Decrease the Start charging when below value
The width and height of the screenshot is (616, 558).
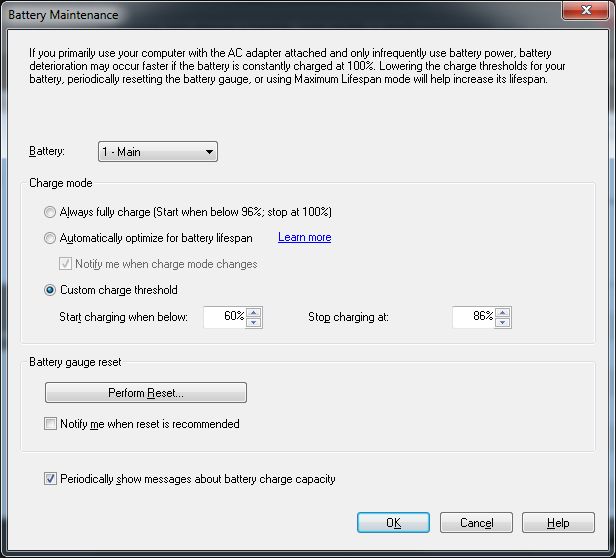(254, 323)
